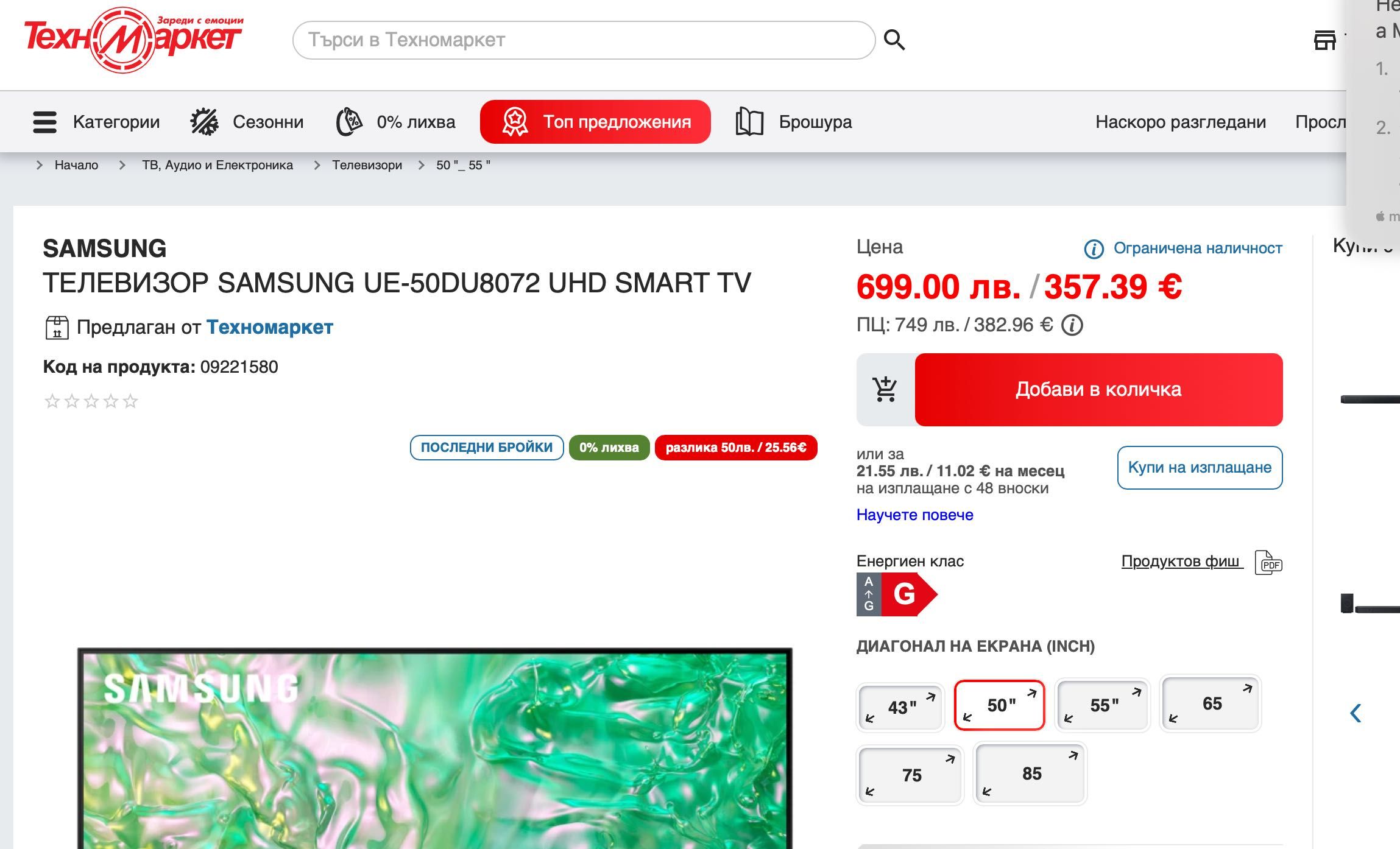Rate product with the fifth star

click(130, 401)
